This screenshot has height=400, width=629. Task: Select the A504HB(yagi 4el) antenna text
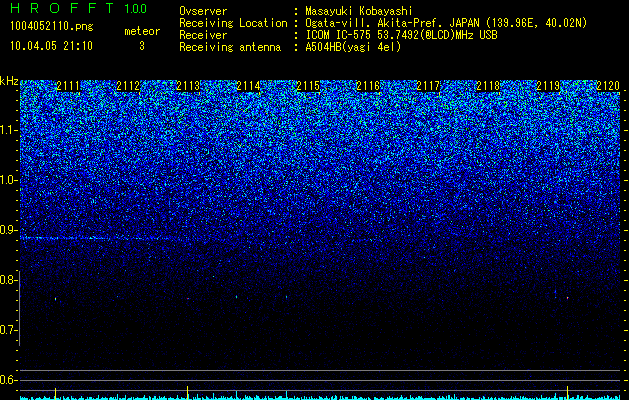point(353,47)
